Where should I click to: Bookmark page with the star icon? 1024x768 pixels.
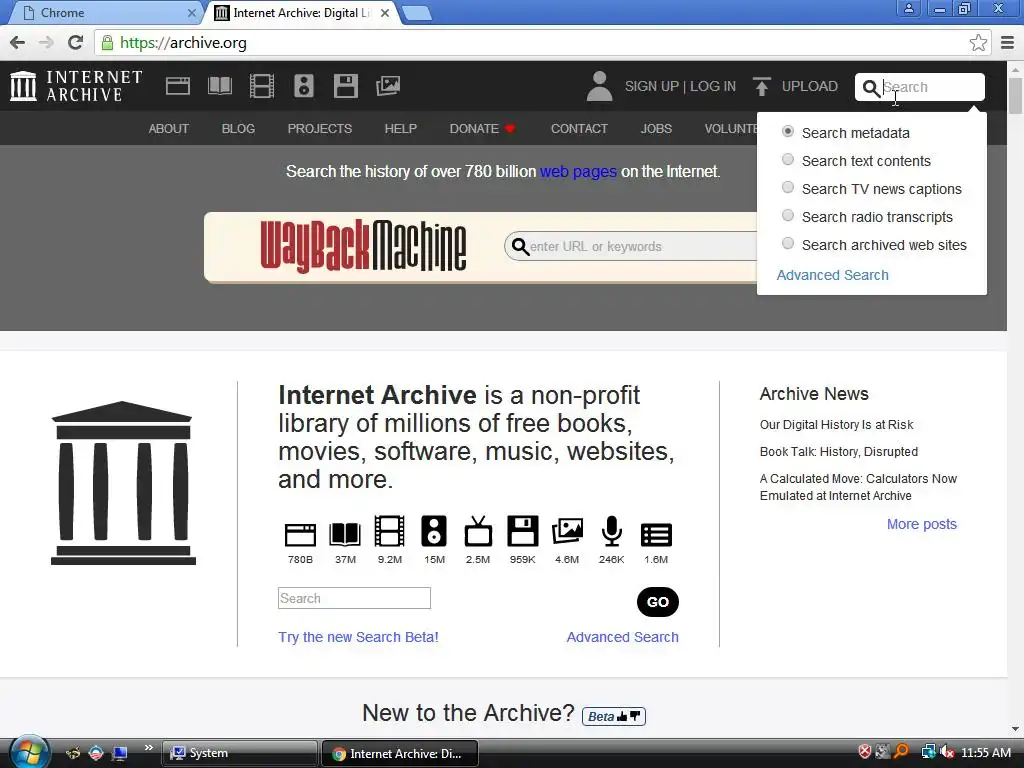tap(978, 43)
